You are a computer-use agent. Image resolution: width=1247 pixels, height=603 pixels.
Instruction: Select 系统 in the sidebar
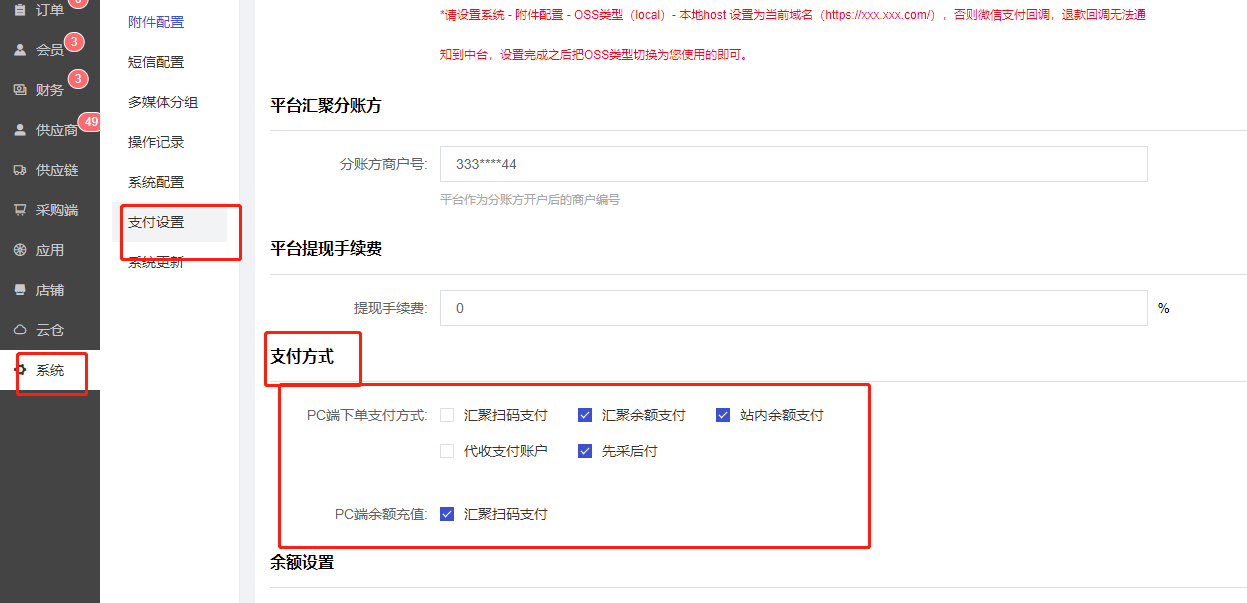[x=50, y=370]
